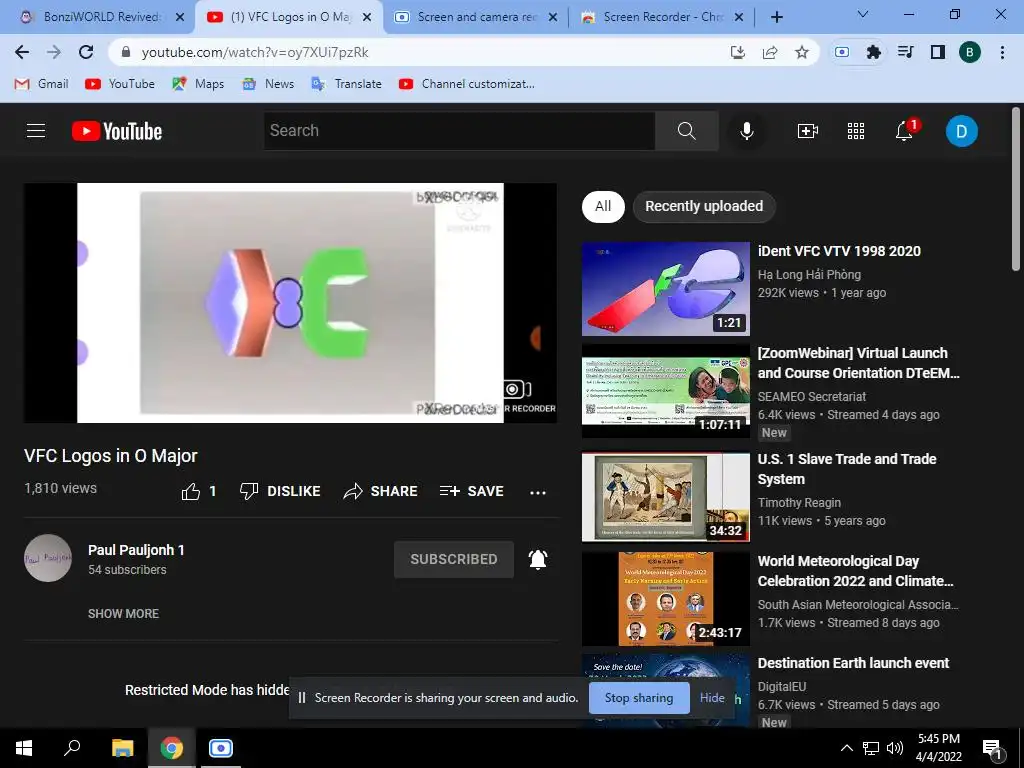Click the share page icon in address bar

pos(770,52)
